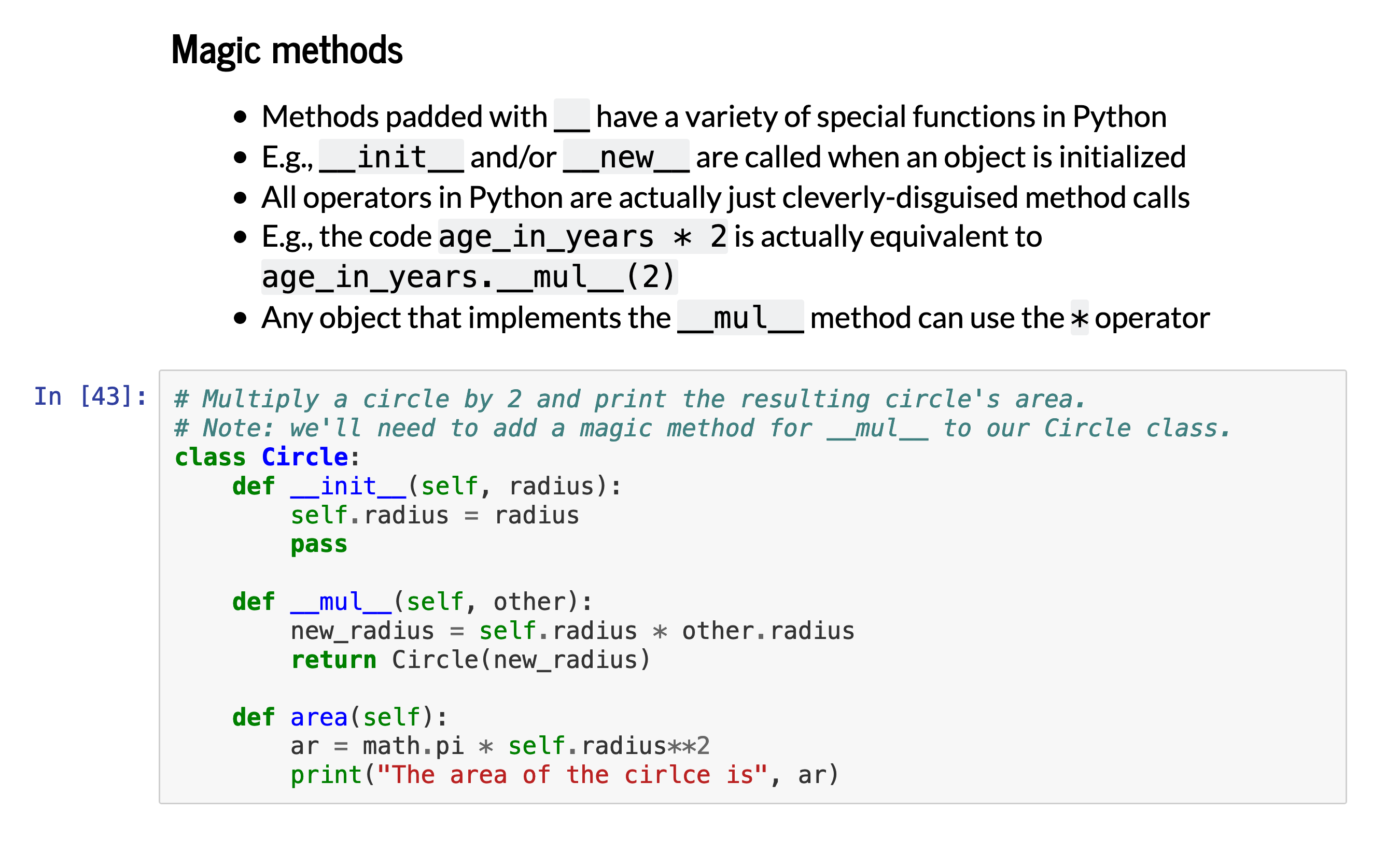Place cursor on "class Circle:" line
1400x853 pixels.
[x=267, y=457]
